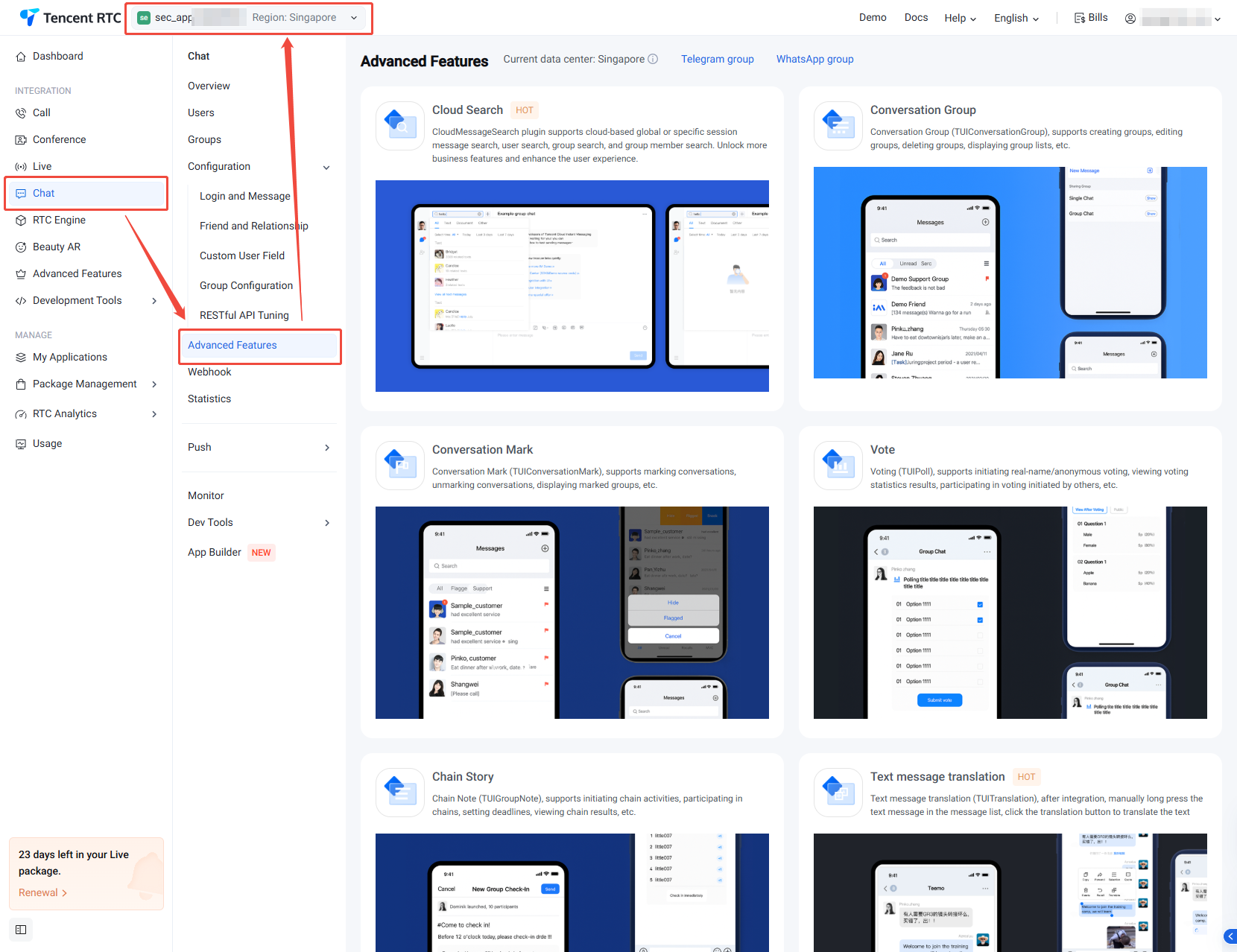Click the Cloud Search preview image

pyautogui.click(x=572, y=286)
